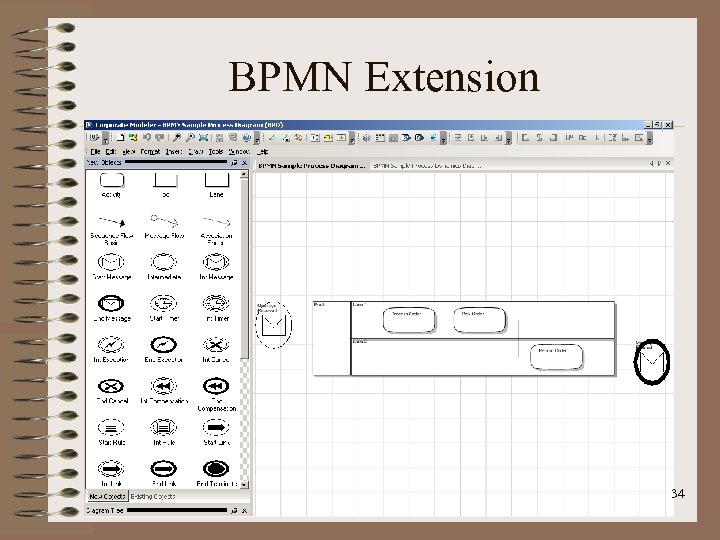Pin the Diagram Tree panel

234,511
